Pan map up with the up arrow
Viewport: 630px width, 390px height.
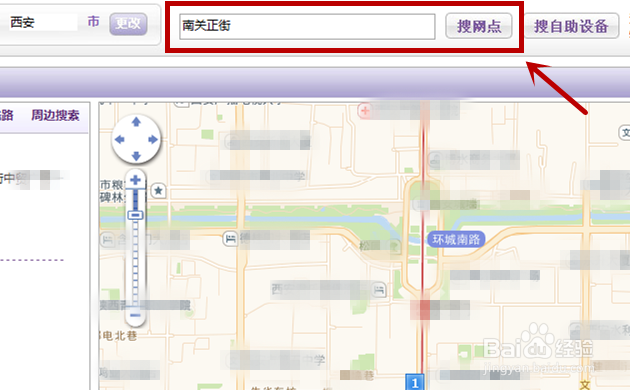136,122
